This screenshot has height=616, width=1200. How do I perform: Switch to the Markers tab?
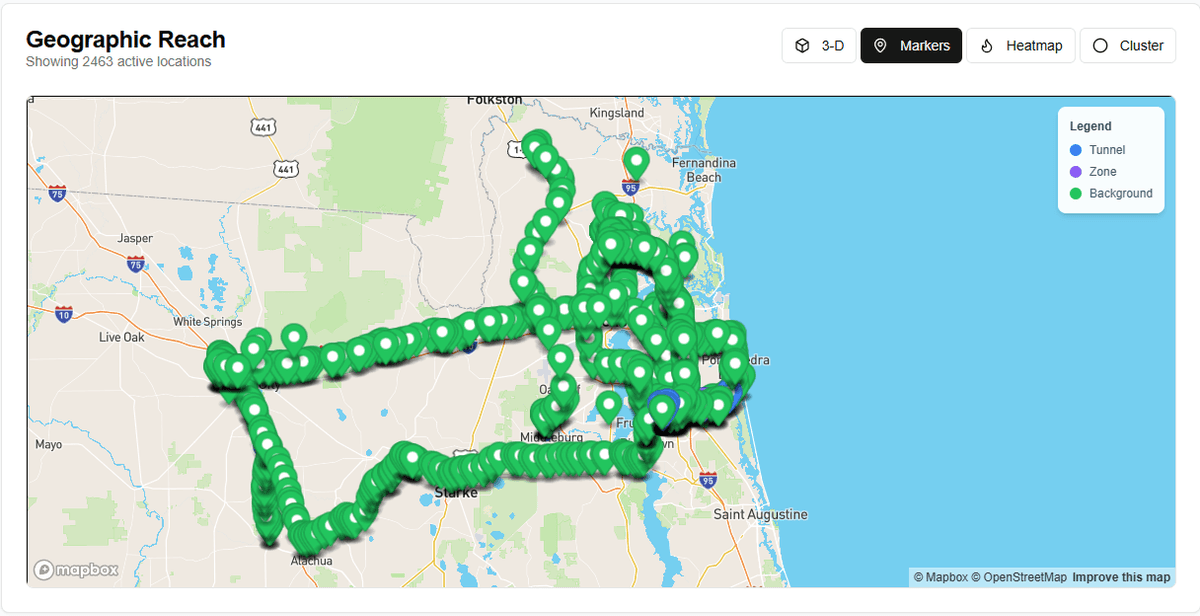(x=911, y=45)
